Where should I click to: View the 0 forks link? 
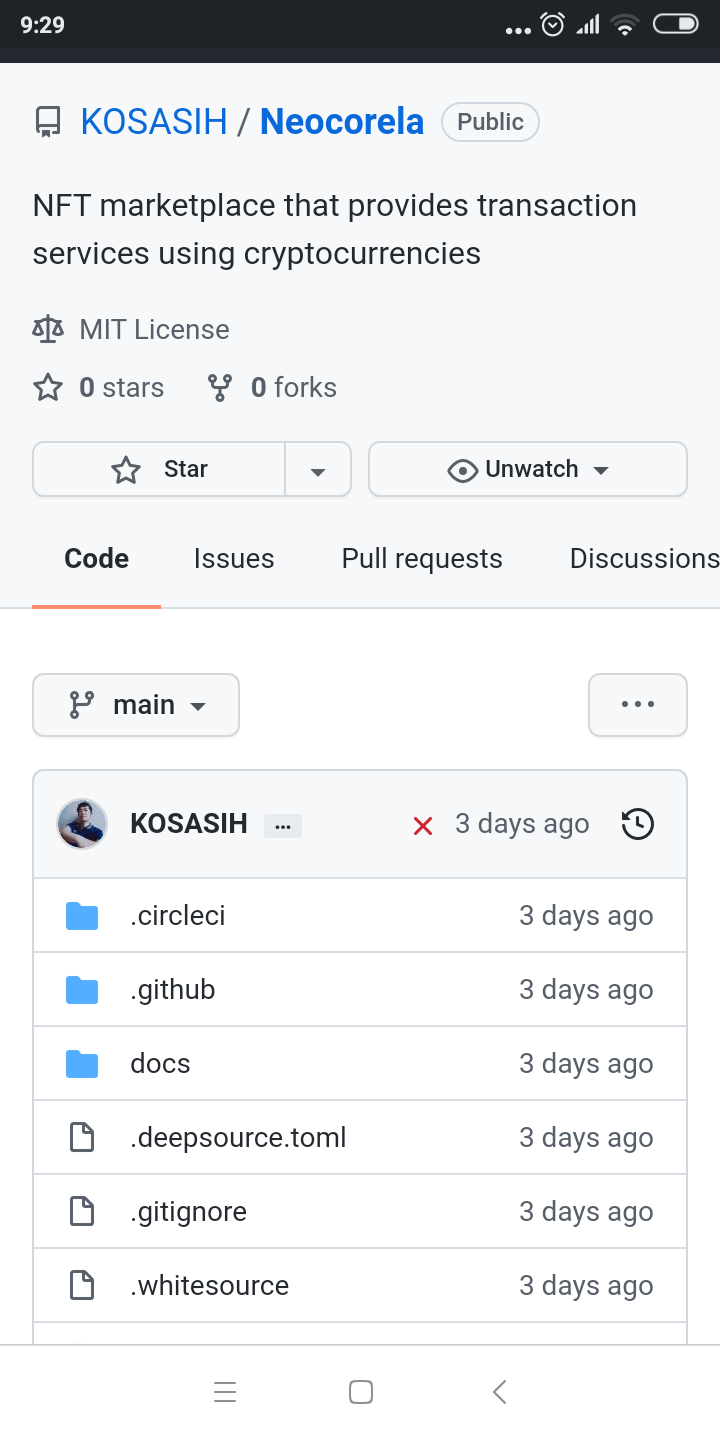(x=293, y=387)
